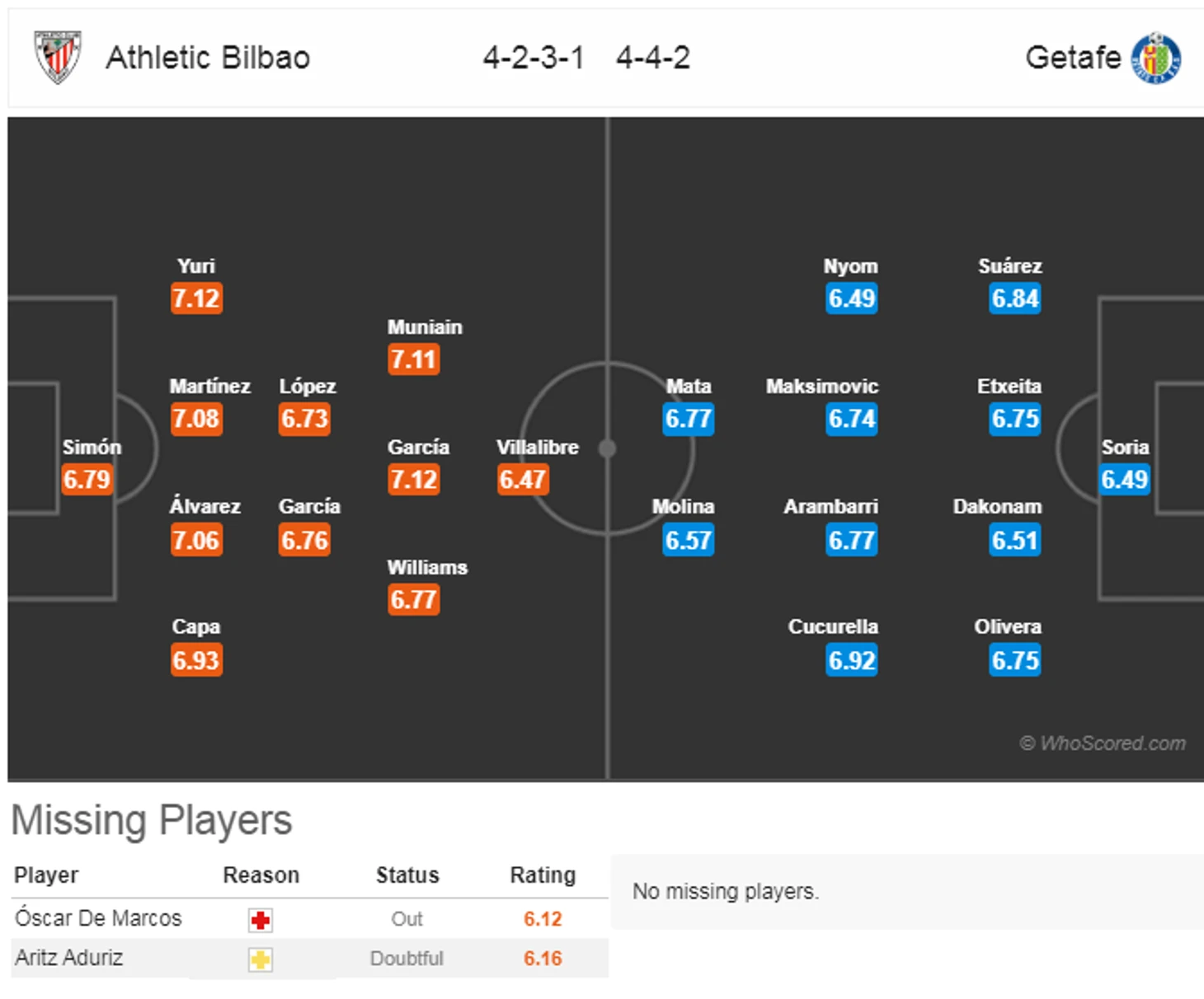Click the WhoScored.com watermark
Screen dimensions: 1204x999
pyautogui.click(x=1103, y=743)
